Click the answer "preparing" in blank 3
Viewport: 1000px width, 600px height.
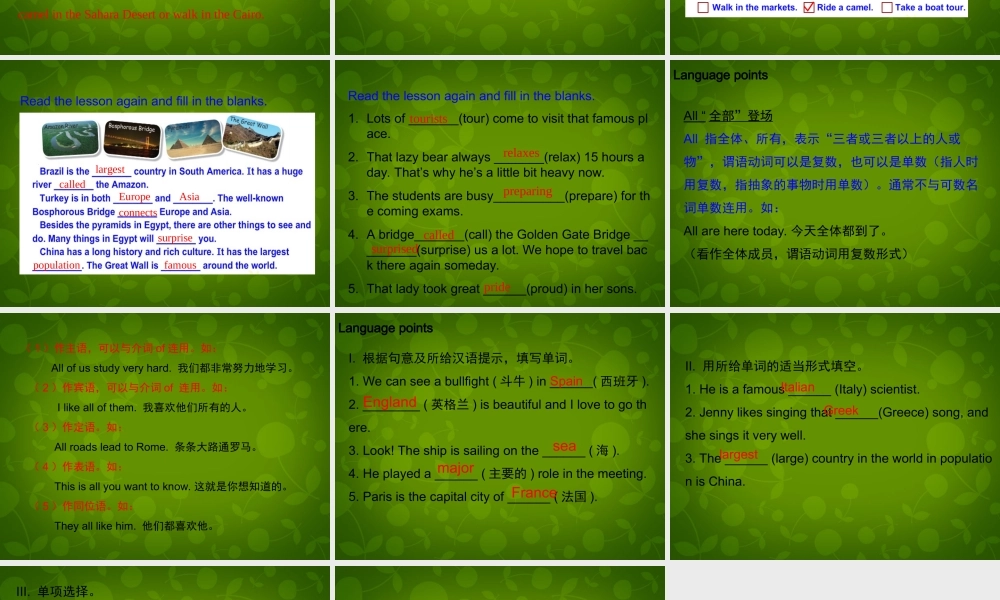pos(527,192)
